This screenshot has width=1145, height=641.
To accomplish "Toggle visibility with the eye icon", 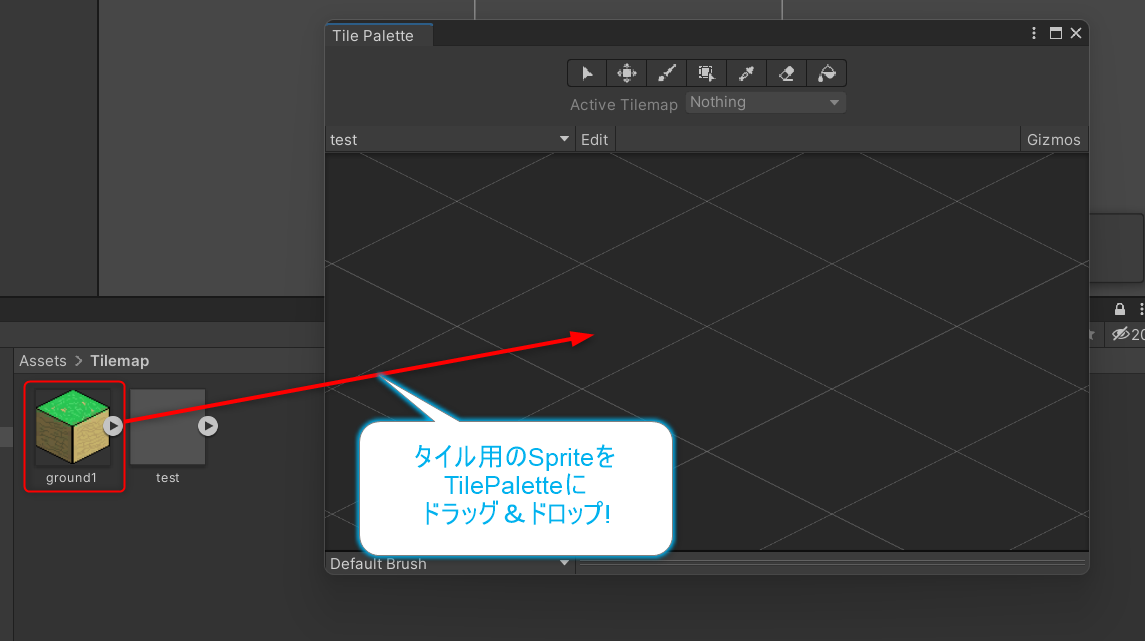I will click(x=1121, y=334).
